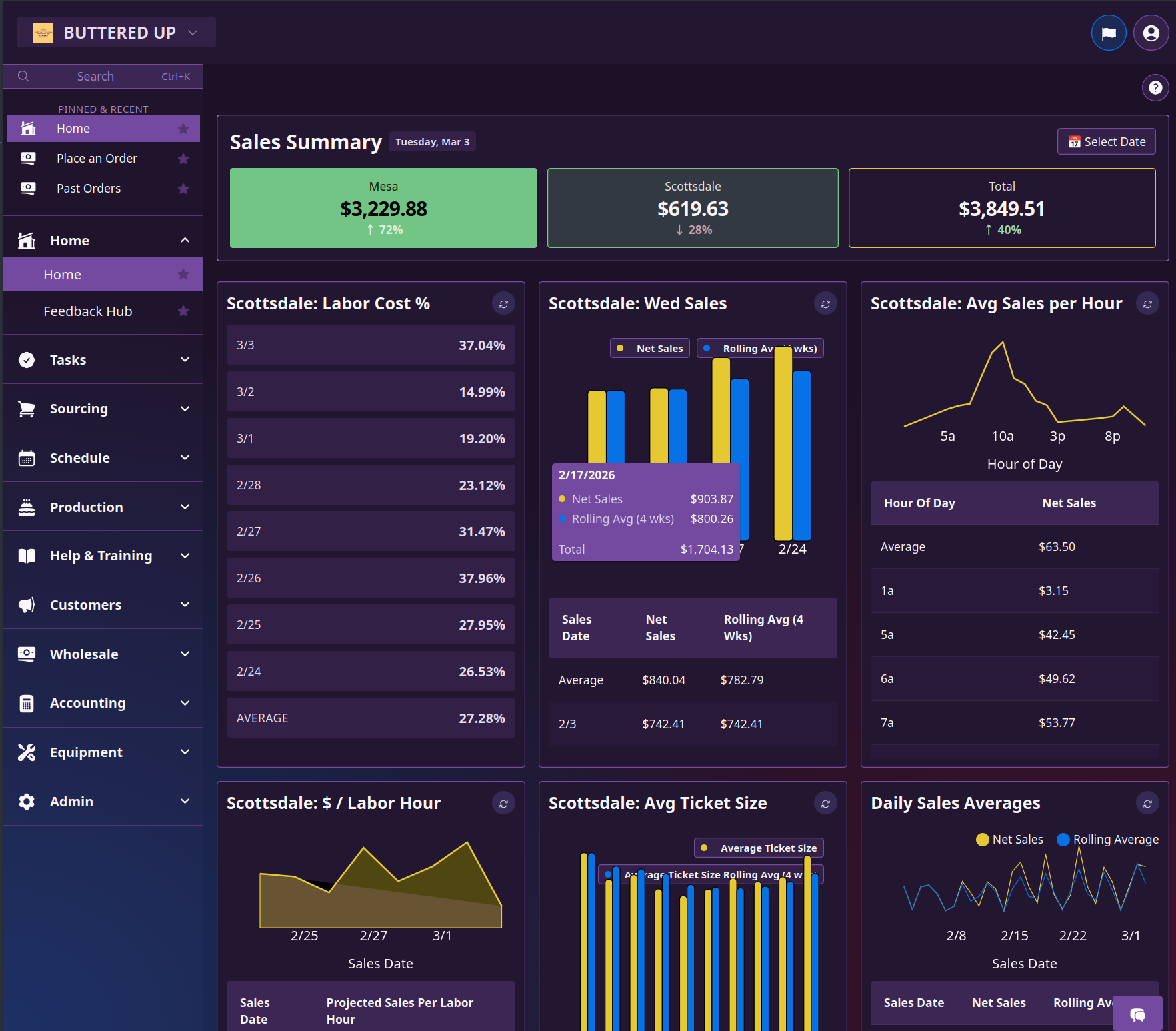Refresh the Scottsdale Labor Cost widget
Screen dimensions: 1176x1031
pos(504,303)
